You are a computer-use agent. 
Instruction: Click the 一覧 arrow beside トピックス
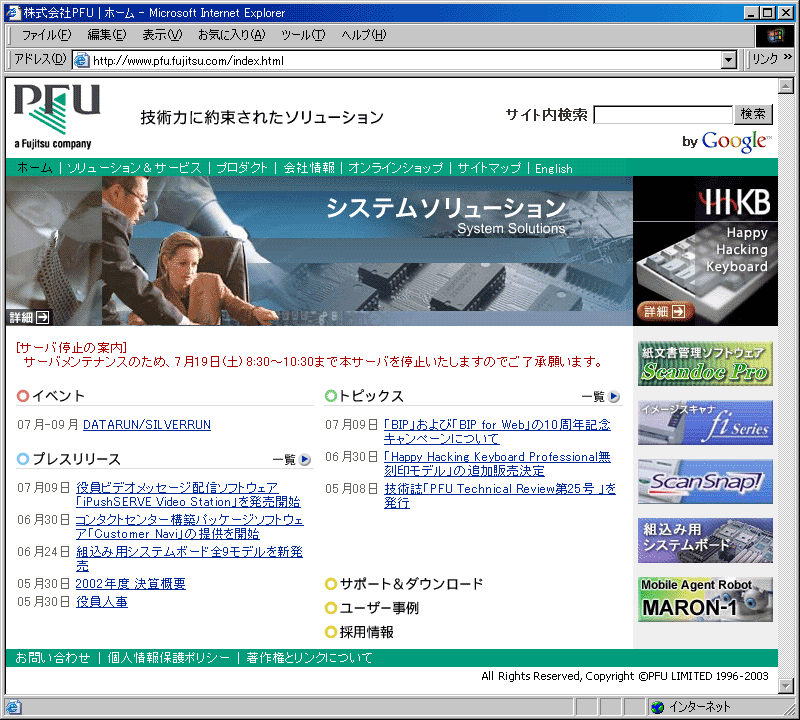point(614,396)
